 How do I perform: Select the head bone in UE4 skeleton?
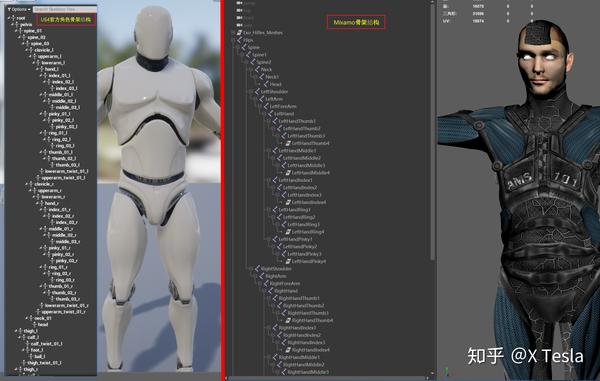(x=42, y=324)
